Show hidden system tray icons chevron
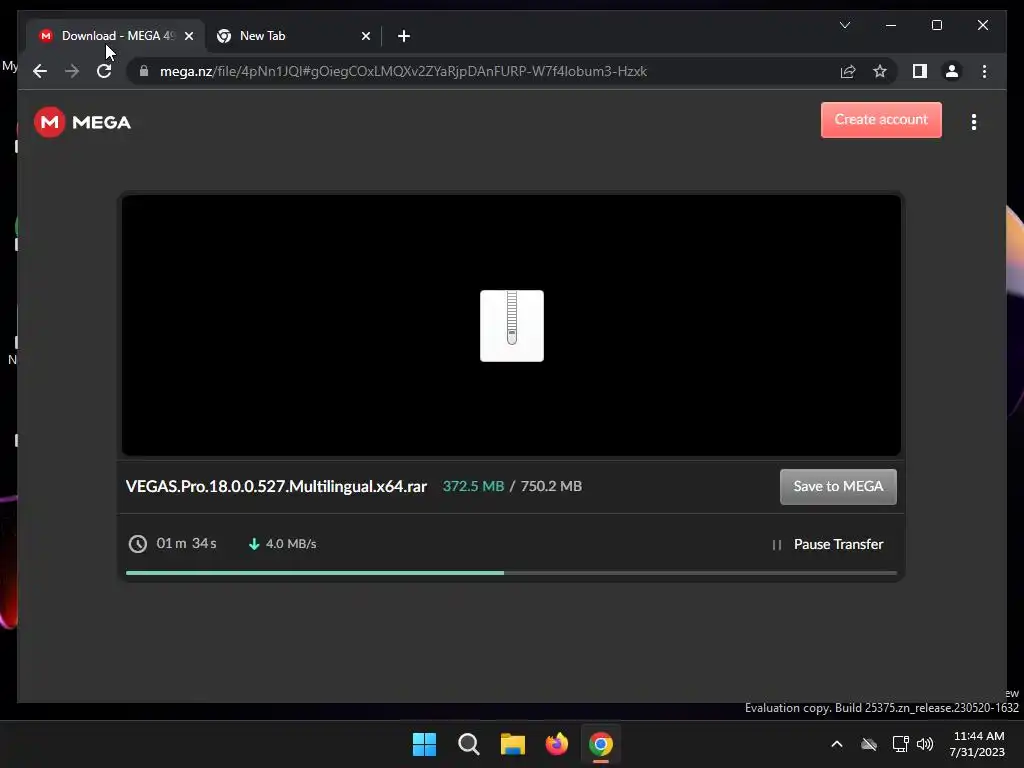1024x768 pixels. coord(837,744)
